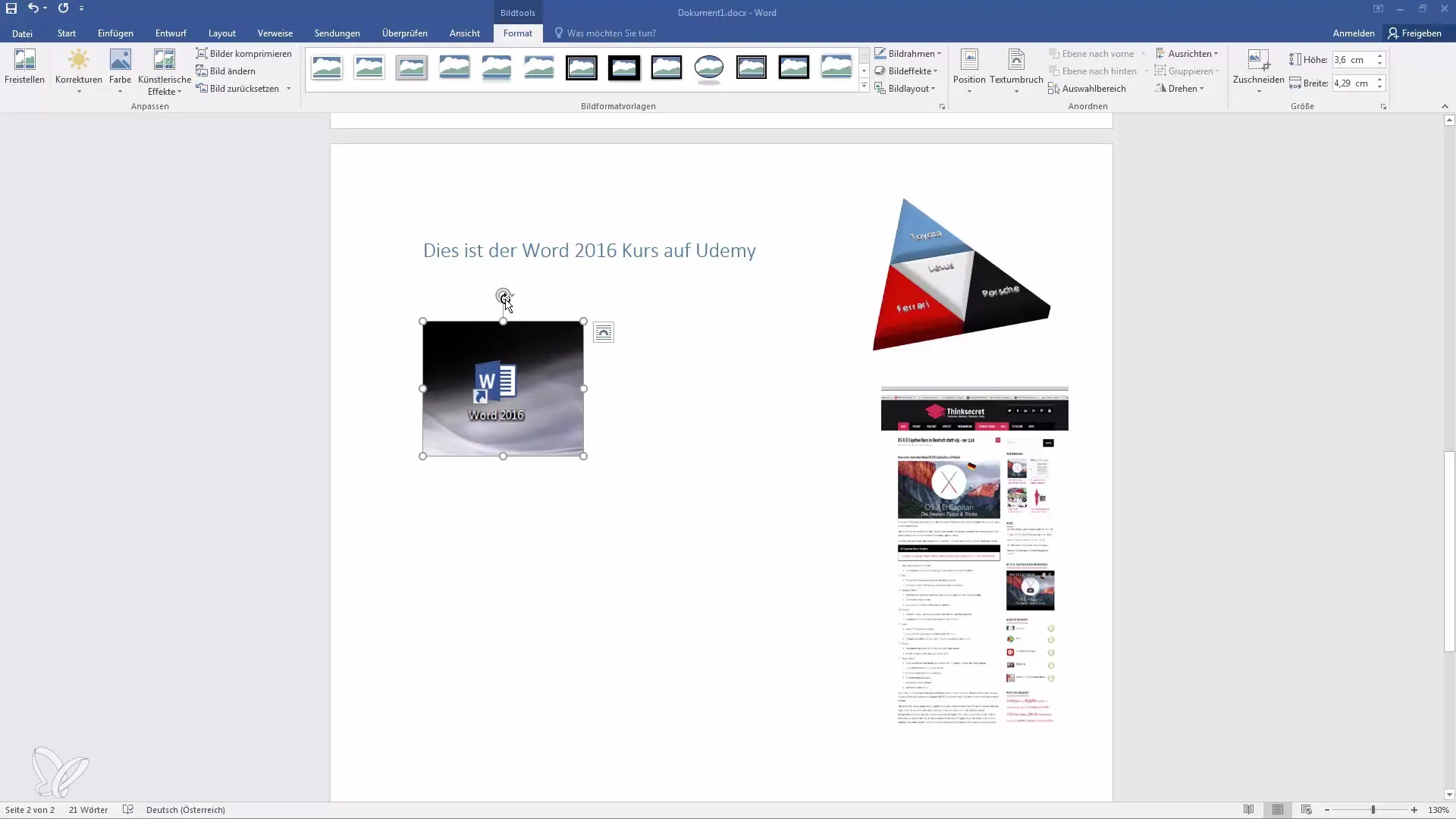
Task: Click the Word 2016 image thumbnail
Action: click(502, 388)
